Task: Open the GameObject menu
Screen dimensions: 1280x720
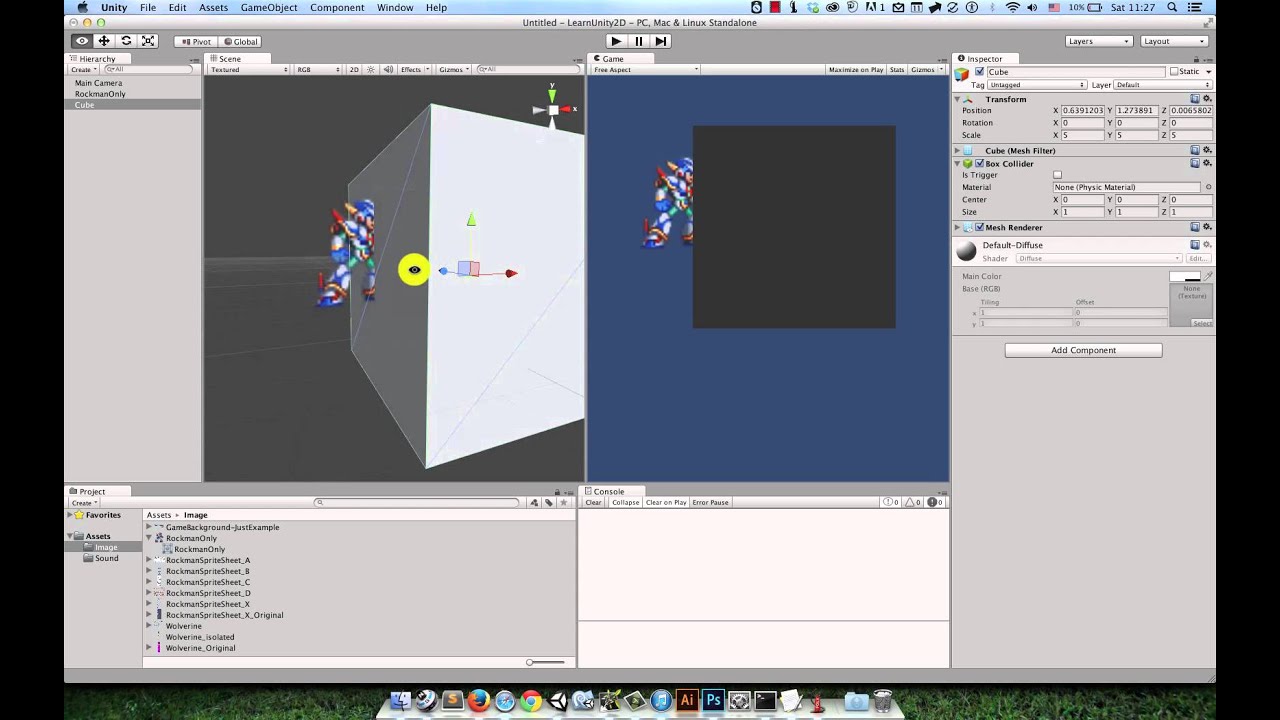Action: (269, 7)
